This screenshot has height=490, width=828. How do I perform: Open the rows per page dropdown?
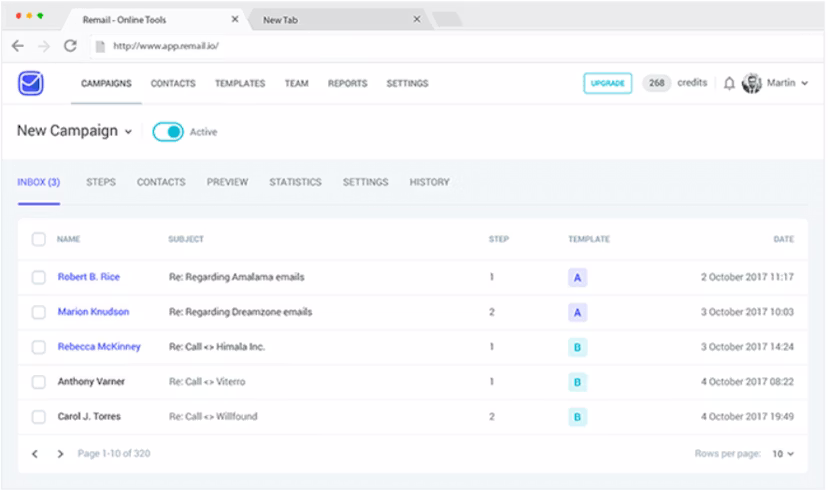tap(782, 454)
